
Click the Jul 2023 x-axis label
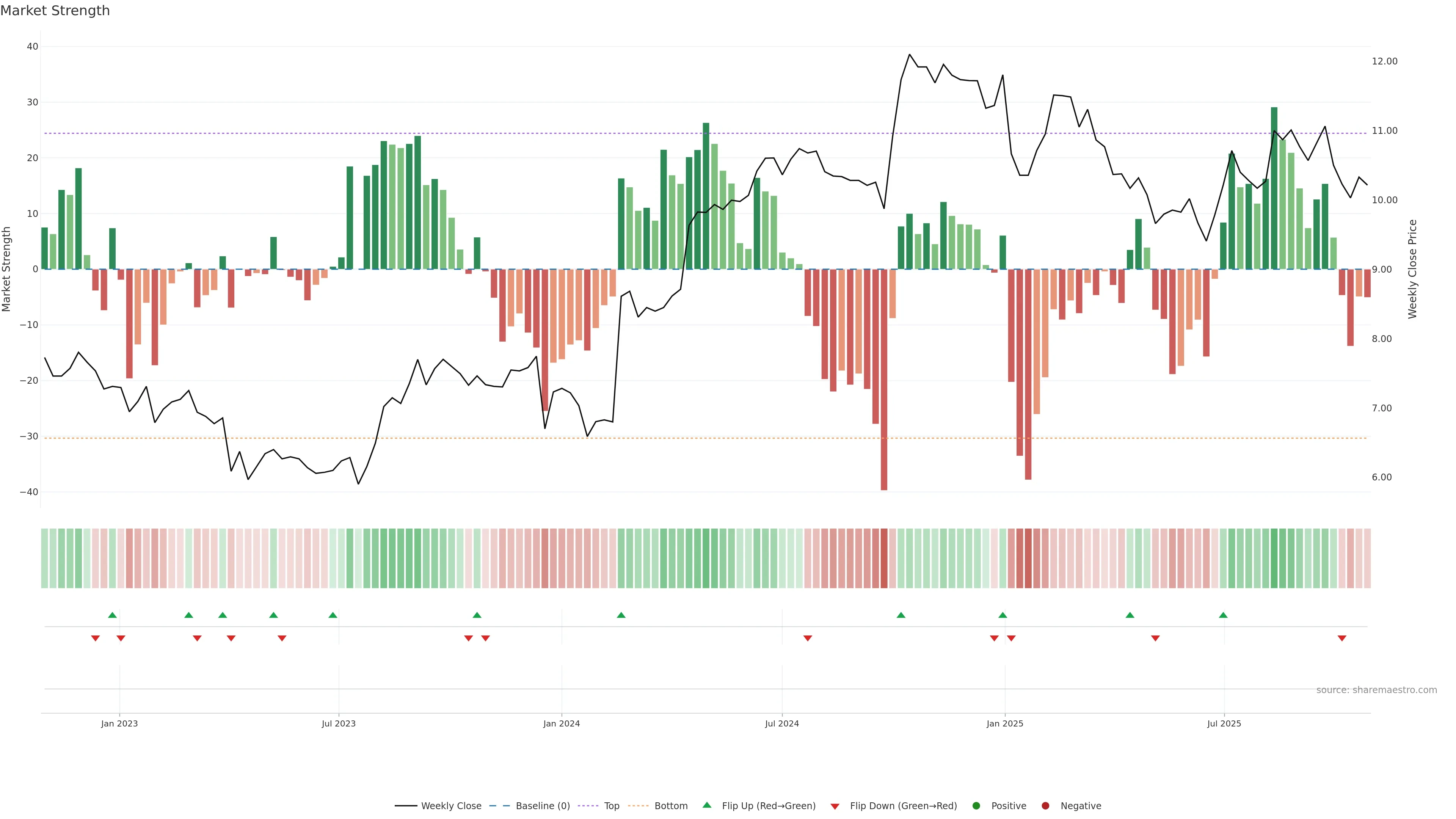[339, 723]
